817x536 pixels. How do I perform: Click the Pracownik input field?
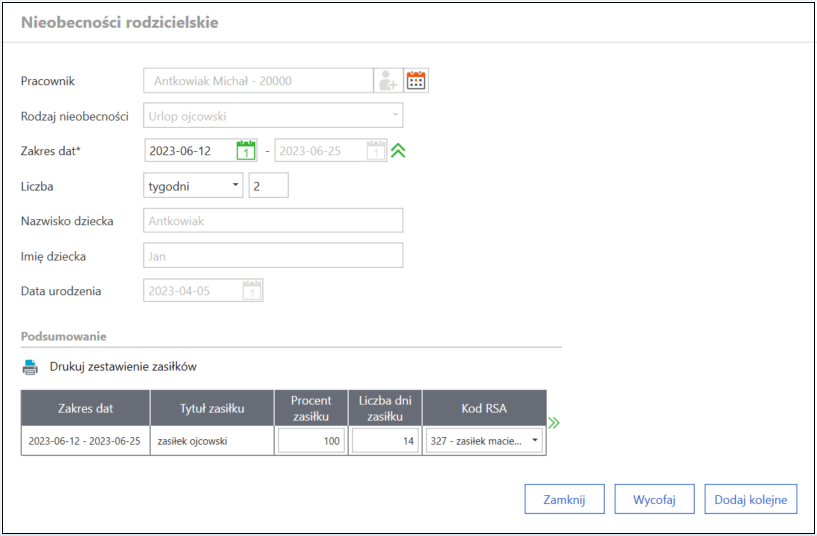[258, 81]
